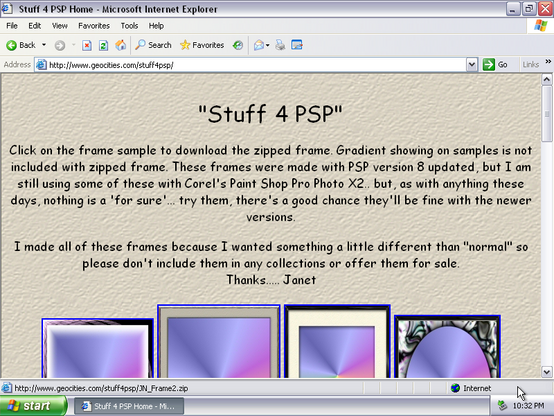
Task: Click the Mail envelope icon
Action: [x=259, y=45]
